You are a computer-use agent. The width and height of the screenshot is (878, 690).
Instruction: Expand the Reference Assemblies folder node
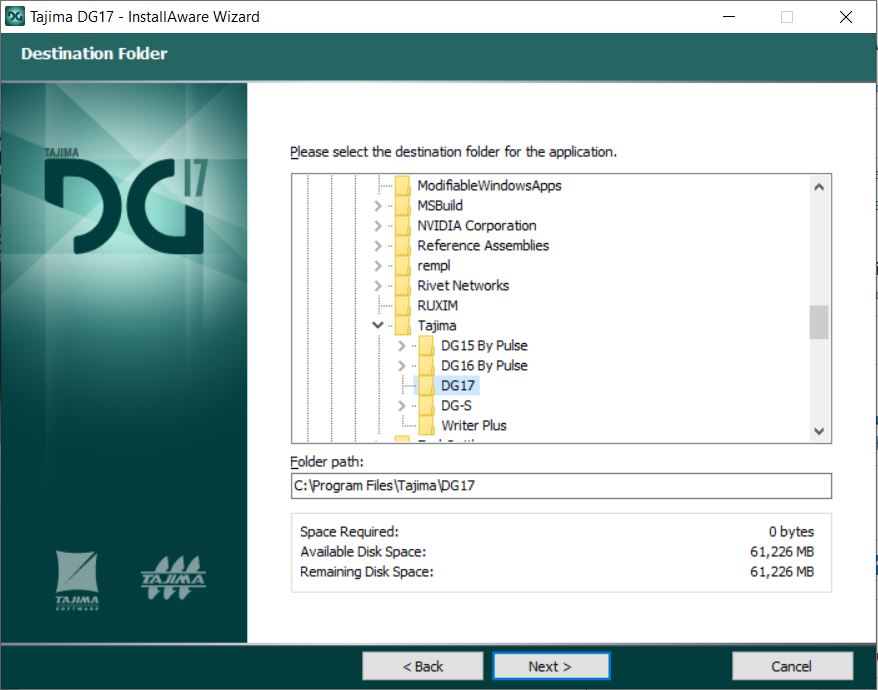[x=378, y=246]
